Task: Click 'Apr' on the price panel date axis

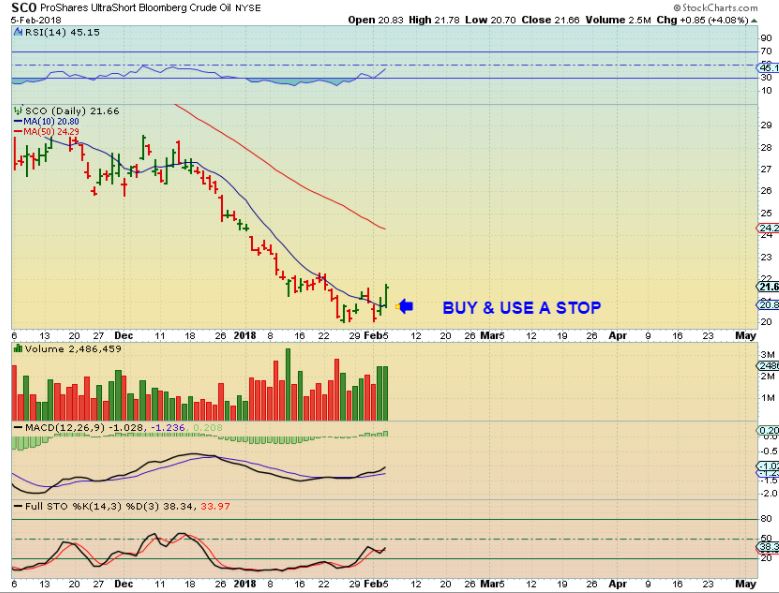Action: click(x=618, y=336)
